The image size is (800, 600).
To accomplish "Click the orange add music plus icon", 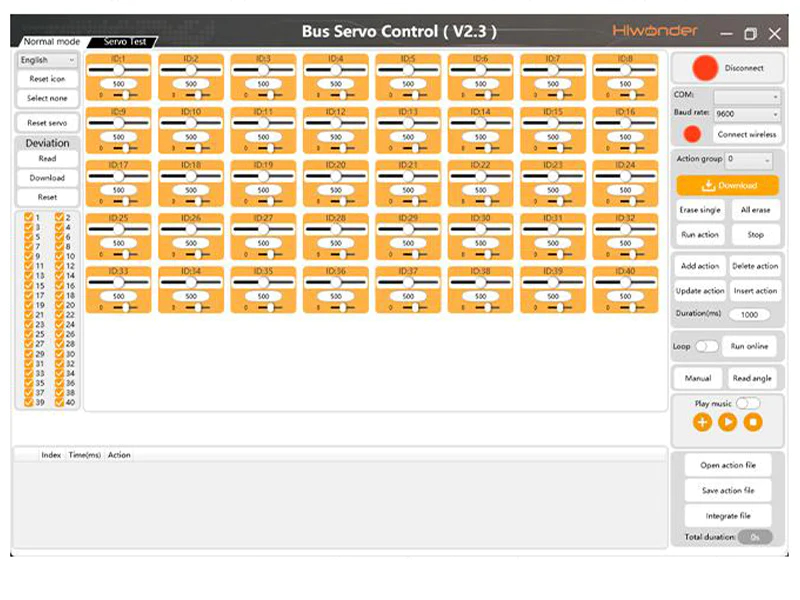I will pyautogui.click(x=702, y=422).
